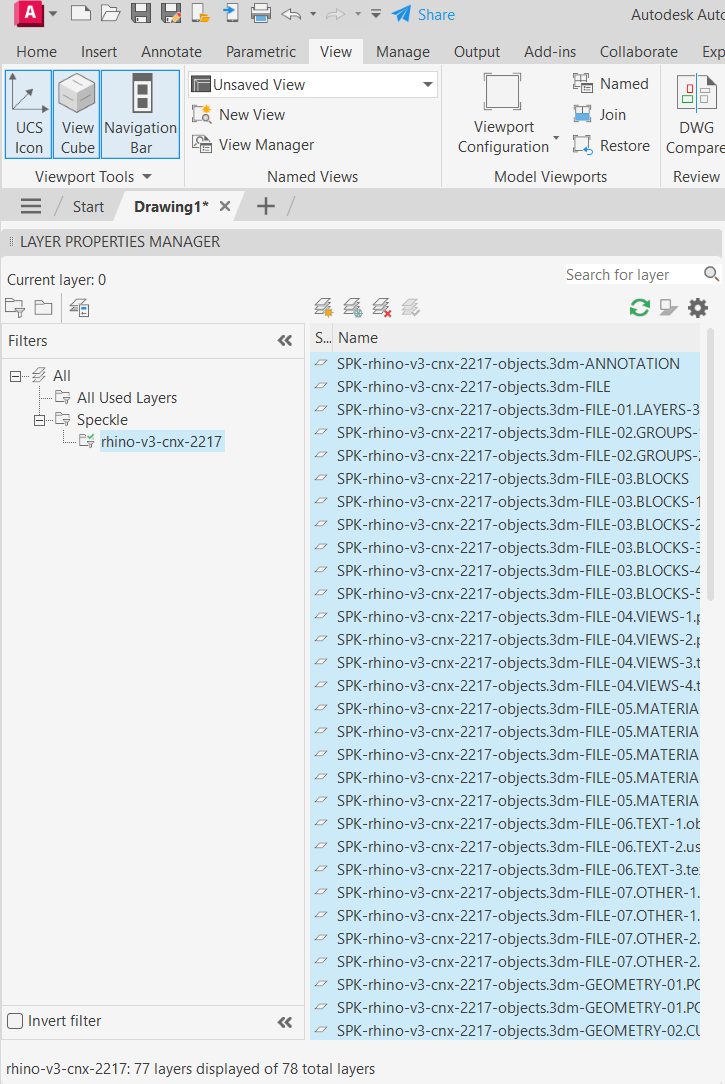Refresh the layer list

640,308
